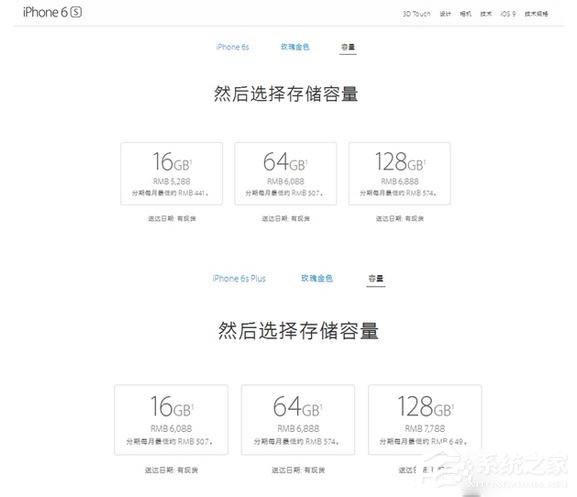The width and height of the screenshot is (577, 497).
Task: Click delivery date text below the RMB 6,888 128GB card
Action: 400,219
